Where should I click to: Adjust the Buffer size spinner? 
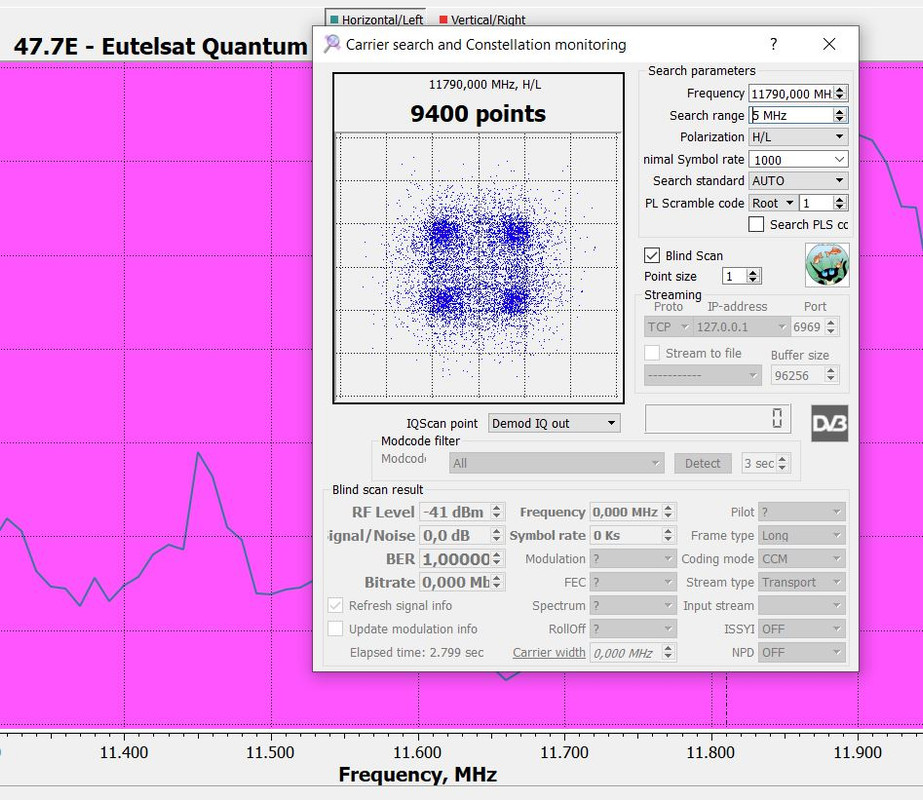[x=831, y=375]
